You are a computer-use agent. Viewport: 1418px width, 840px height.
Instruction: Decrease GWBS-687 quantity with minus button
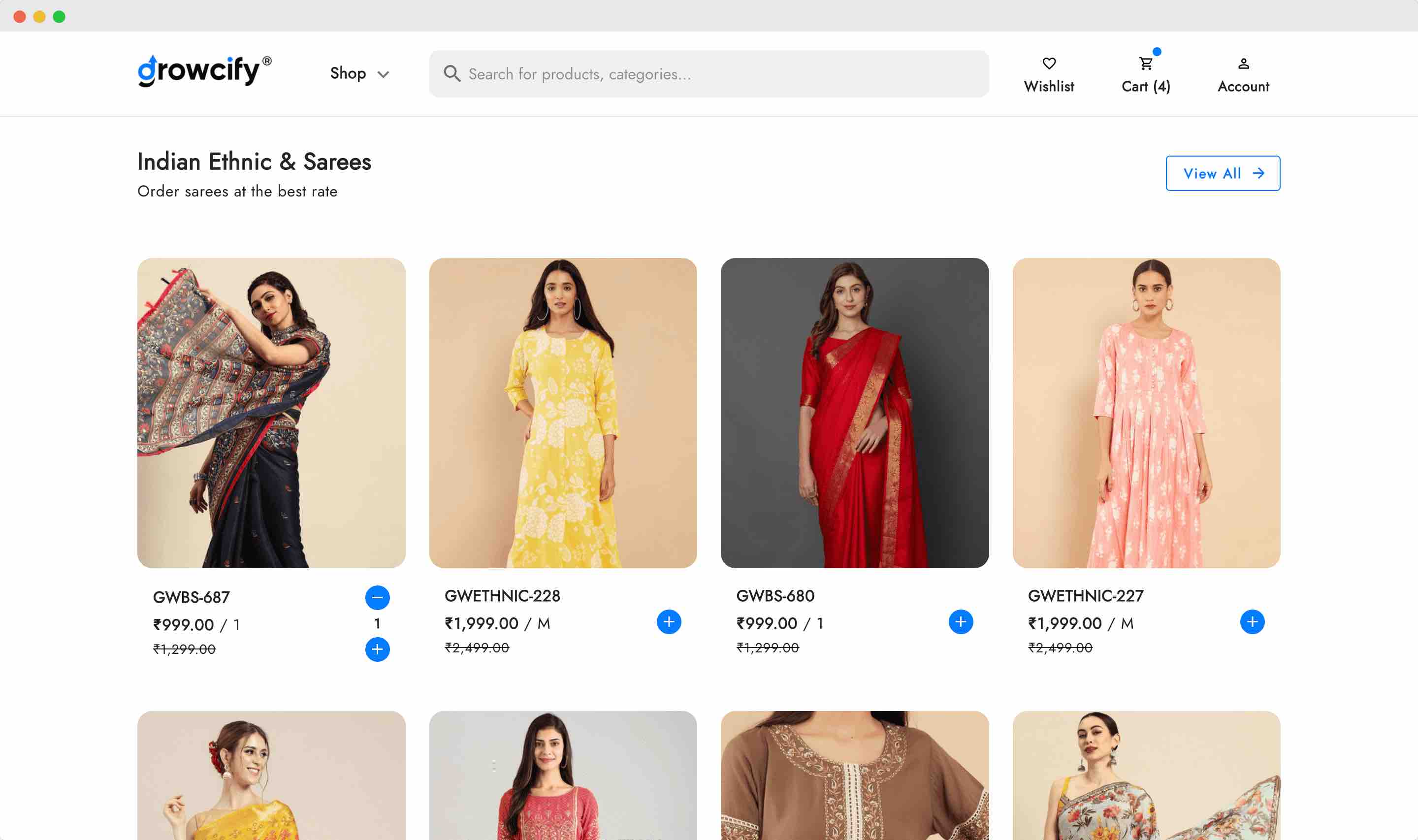coord(378,597)
